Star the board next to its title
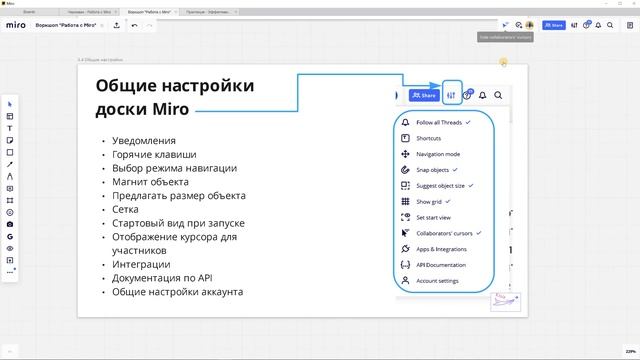 (x=102, y=25)
